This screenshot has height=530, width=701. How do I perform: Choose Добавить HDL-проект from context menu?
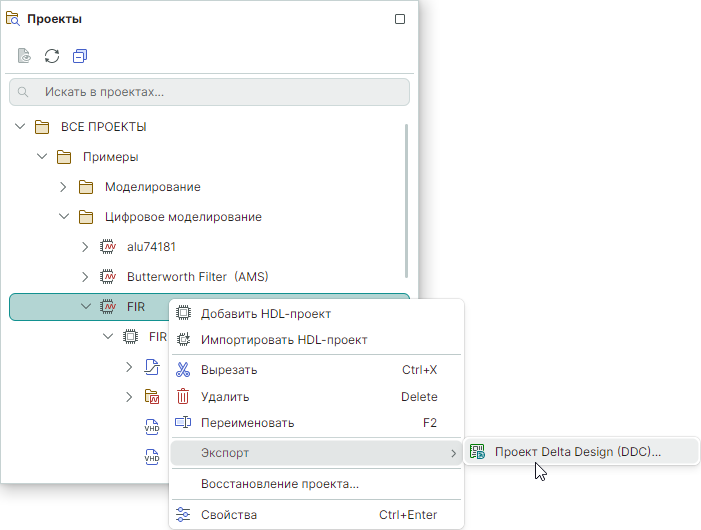[265, 314]
